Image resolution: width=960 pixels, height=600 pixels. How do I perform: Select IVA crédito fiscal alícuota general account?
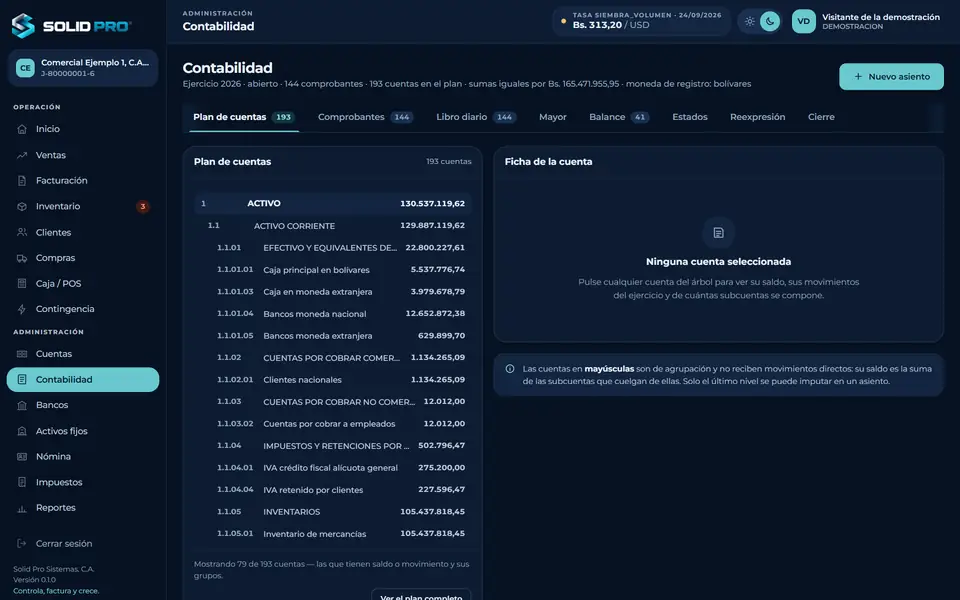point(332,468)
